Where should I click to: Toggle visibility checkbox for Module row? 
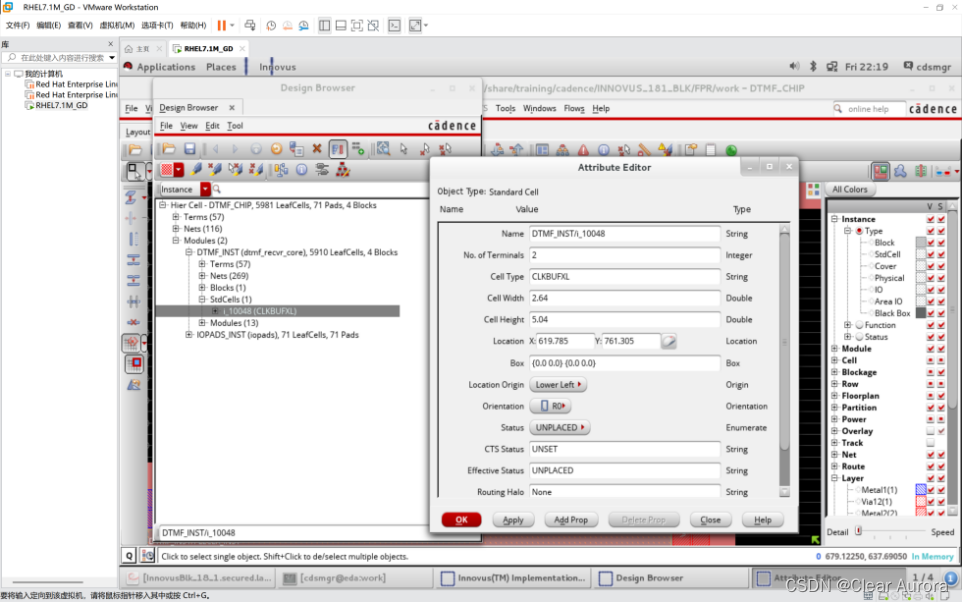[930, 349]
